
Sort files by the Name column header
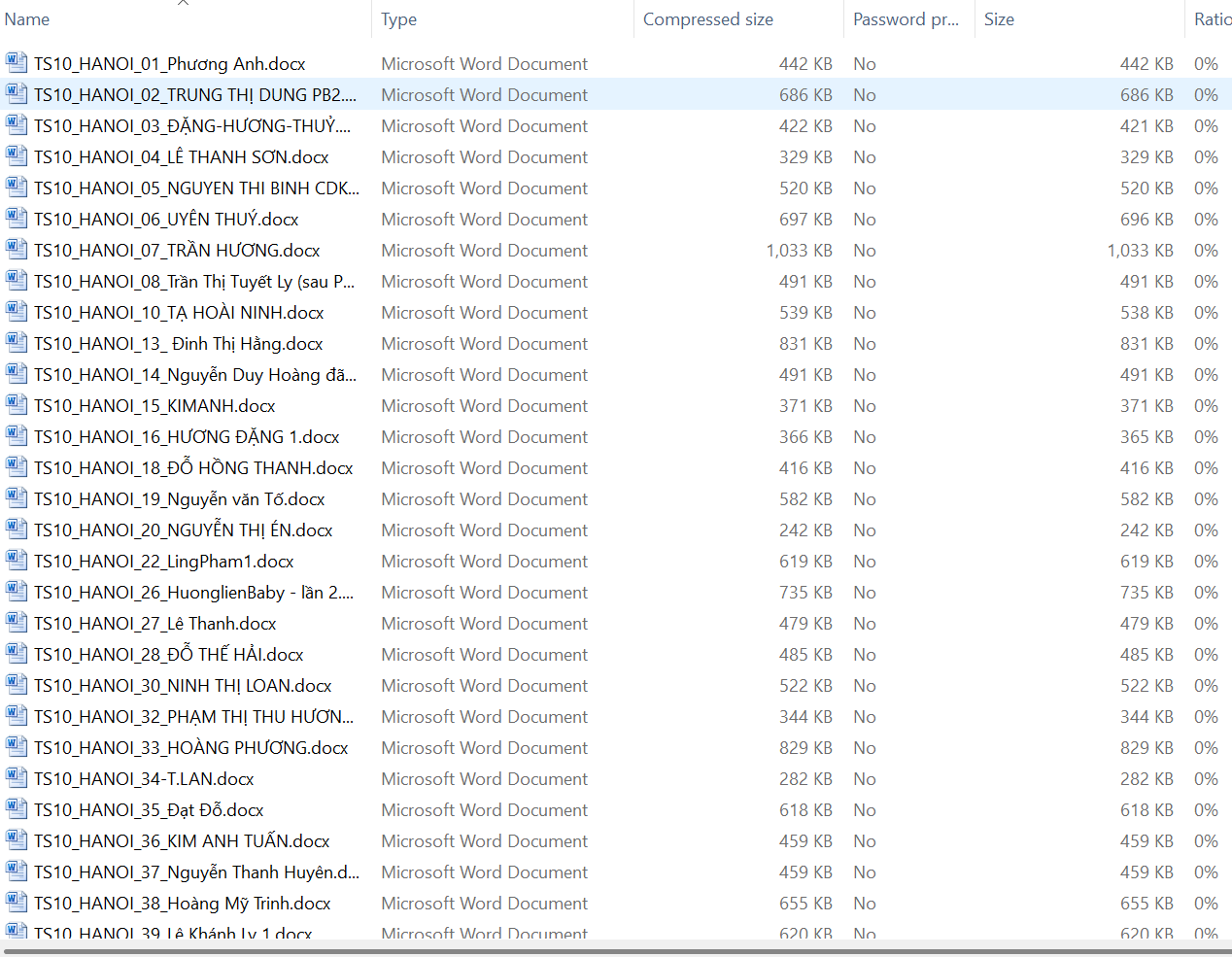[x=27, y=19]
